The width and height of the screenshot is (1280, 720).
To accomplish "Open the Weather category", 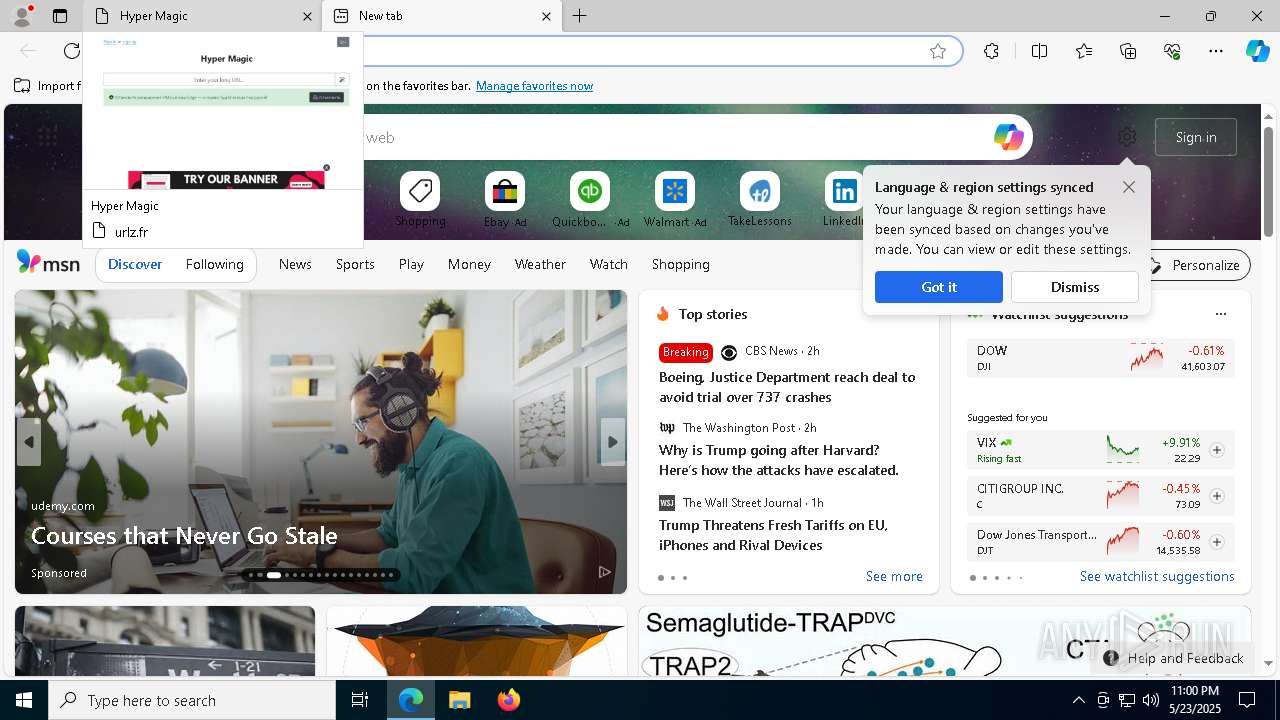I will tap(540, 264).
